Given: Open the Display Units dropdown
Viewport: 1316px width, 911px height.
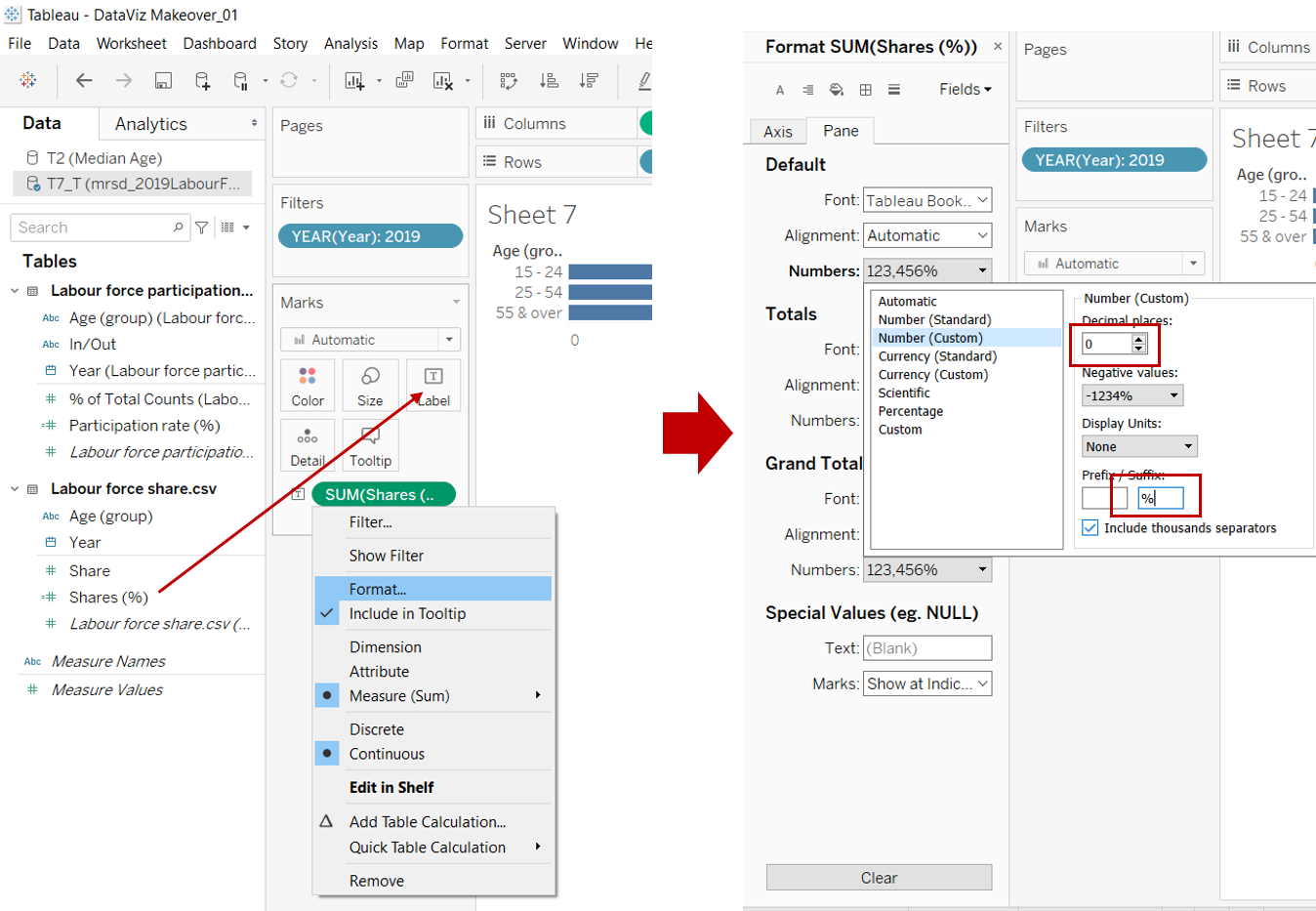Looking at the screenshot, I should click(1139, 446).
